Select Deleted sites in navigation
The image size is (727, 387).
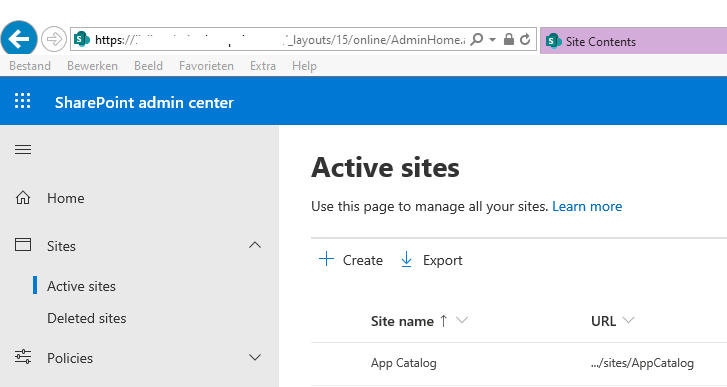(x=87, y=318)
